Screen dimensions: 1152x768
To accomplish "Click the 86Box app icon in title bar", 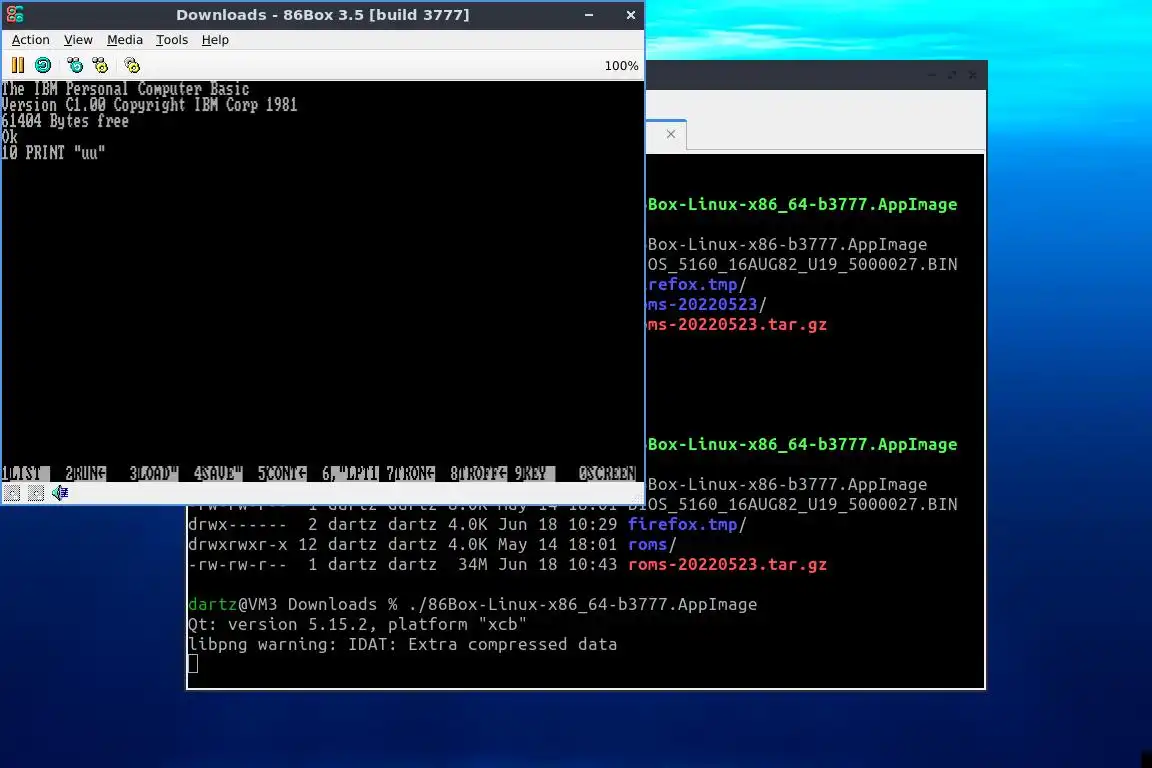I will point(15,14).
